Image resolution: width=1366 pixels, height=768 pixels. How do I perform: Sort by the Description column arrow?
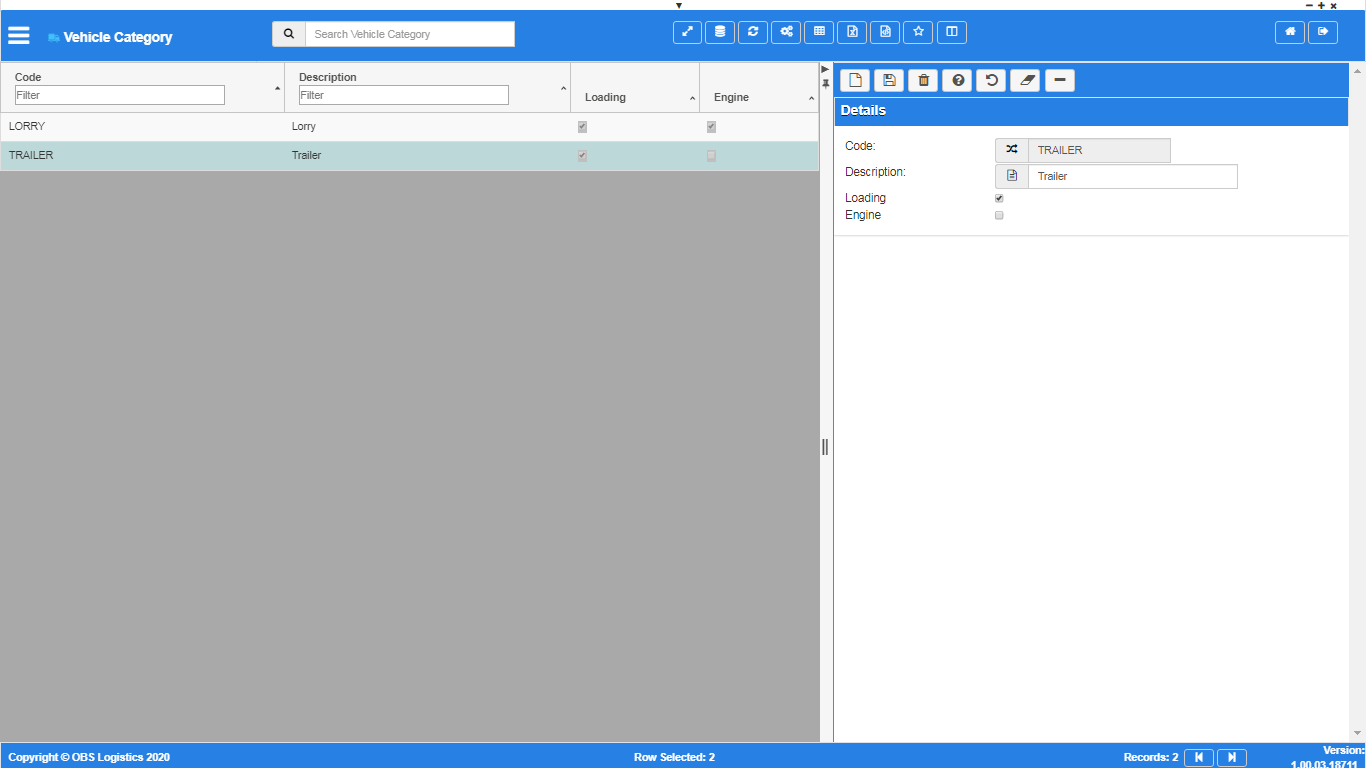563,89
